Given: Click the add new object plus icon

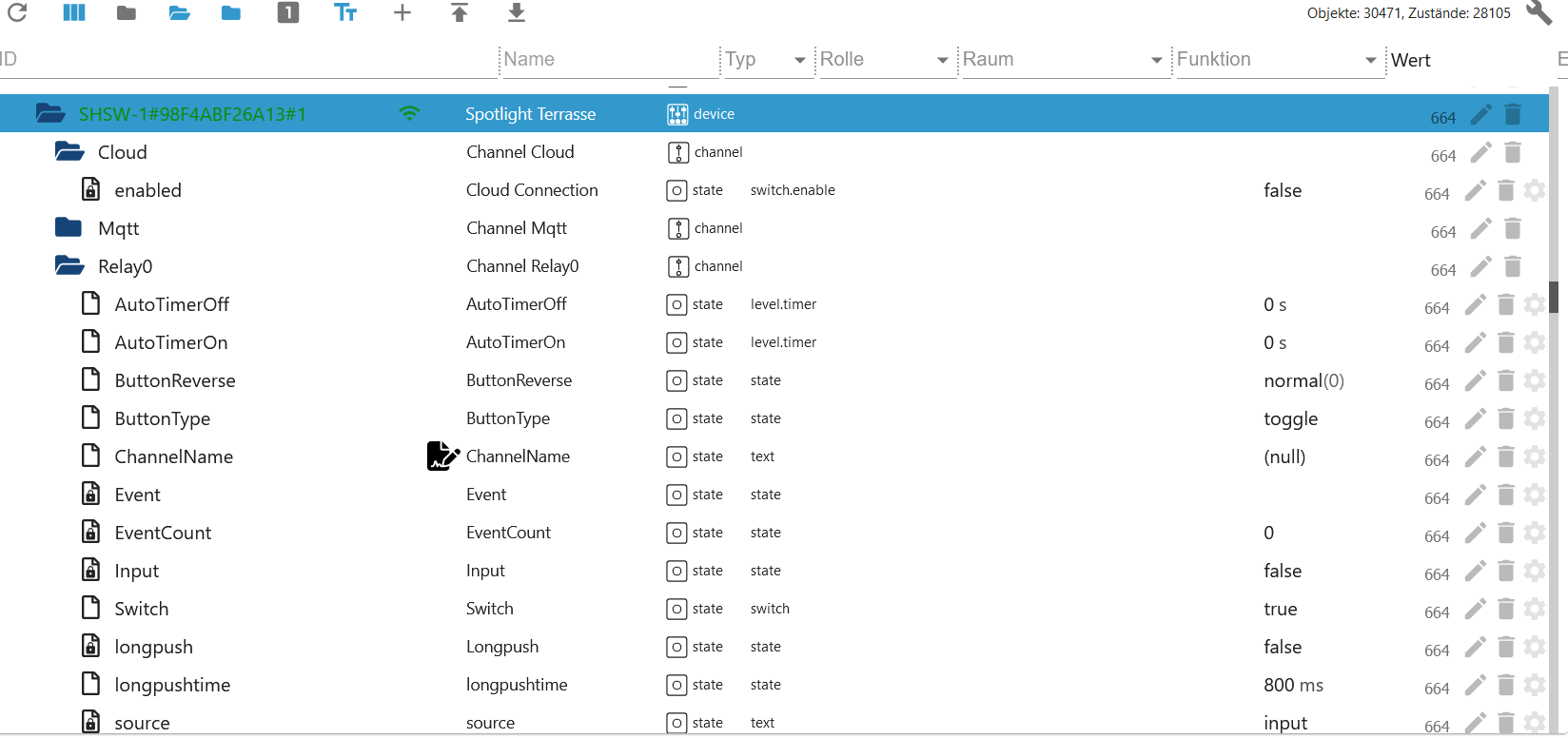Looking at the screenshot, I should tap(402, 12).
